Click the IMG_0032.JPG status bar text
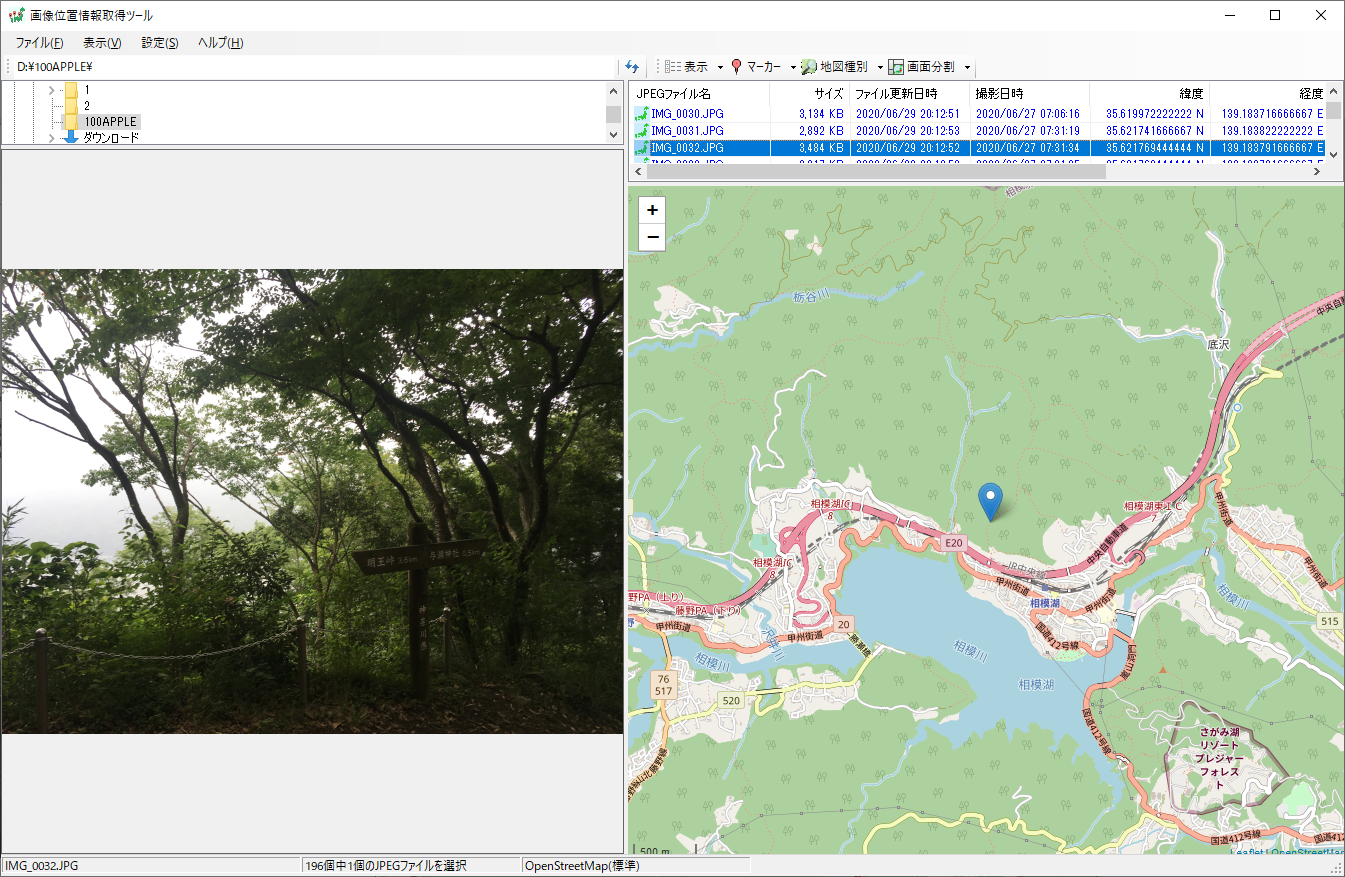 coord(42,866)
